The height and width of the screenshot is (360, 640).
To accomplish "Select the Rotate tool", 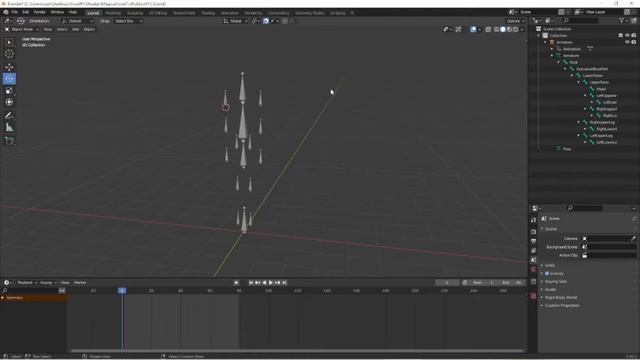I will [9, 78].
